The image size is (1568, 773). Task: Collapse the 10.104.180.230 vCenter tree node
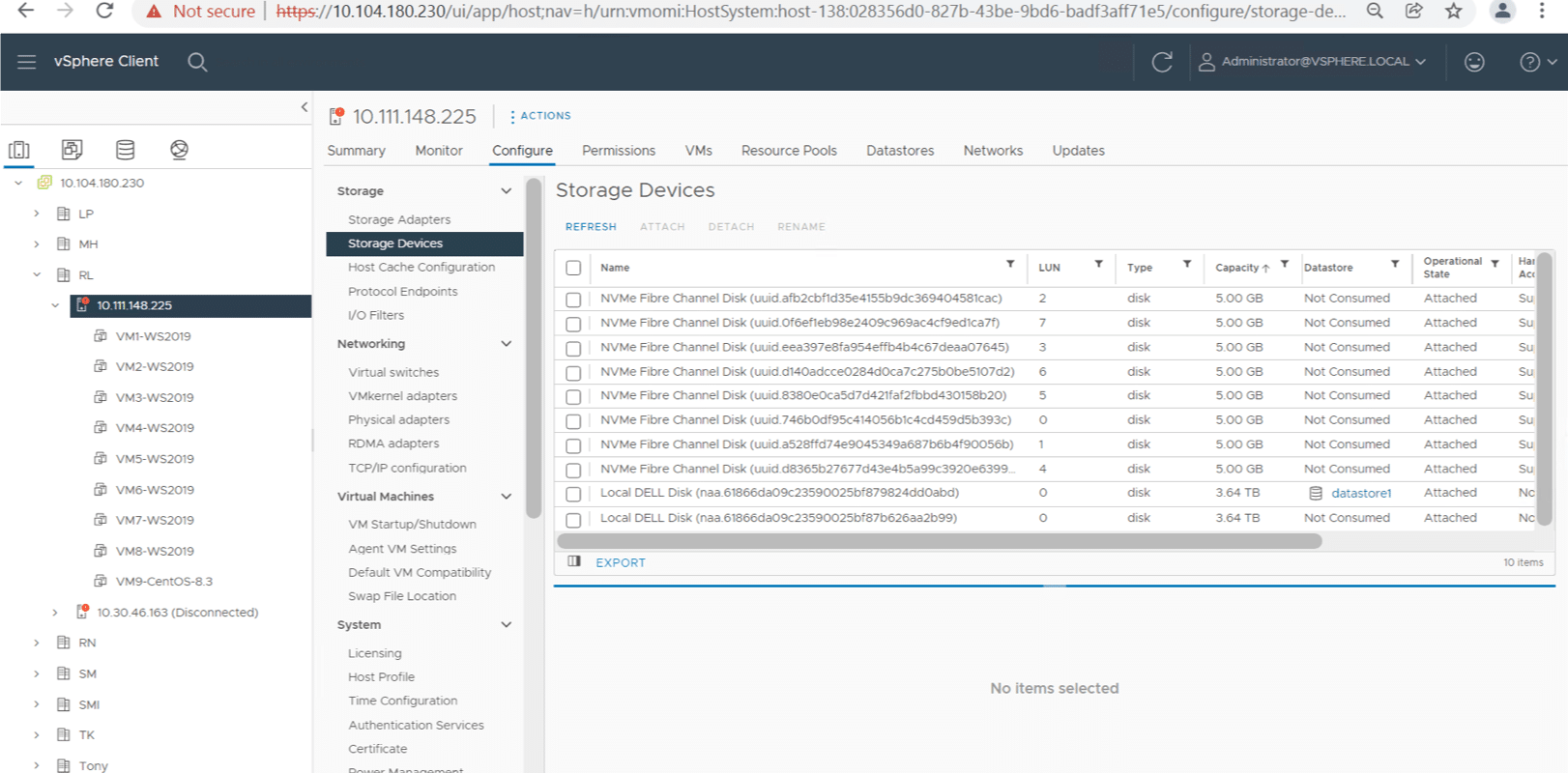point(18,183)
